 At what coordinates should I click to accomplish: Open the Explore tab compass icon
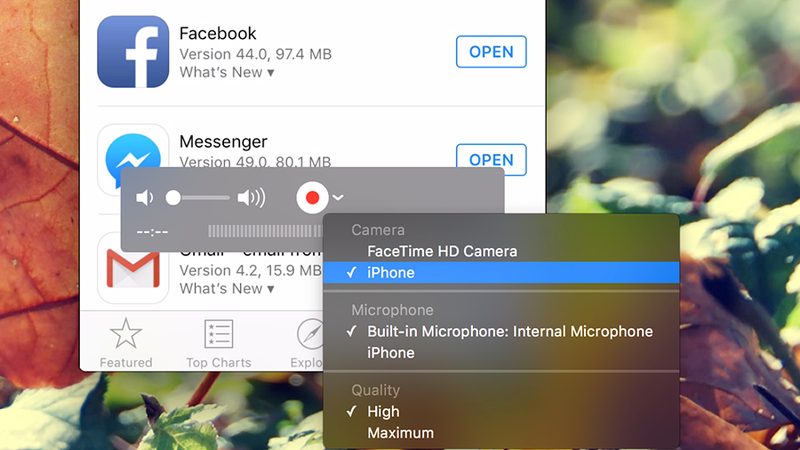tap(309, 334)
